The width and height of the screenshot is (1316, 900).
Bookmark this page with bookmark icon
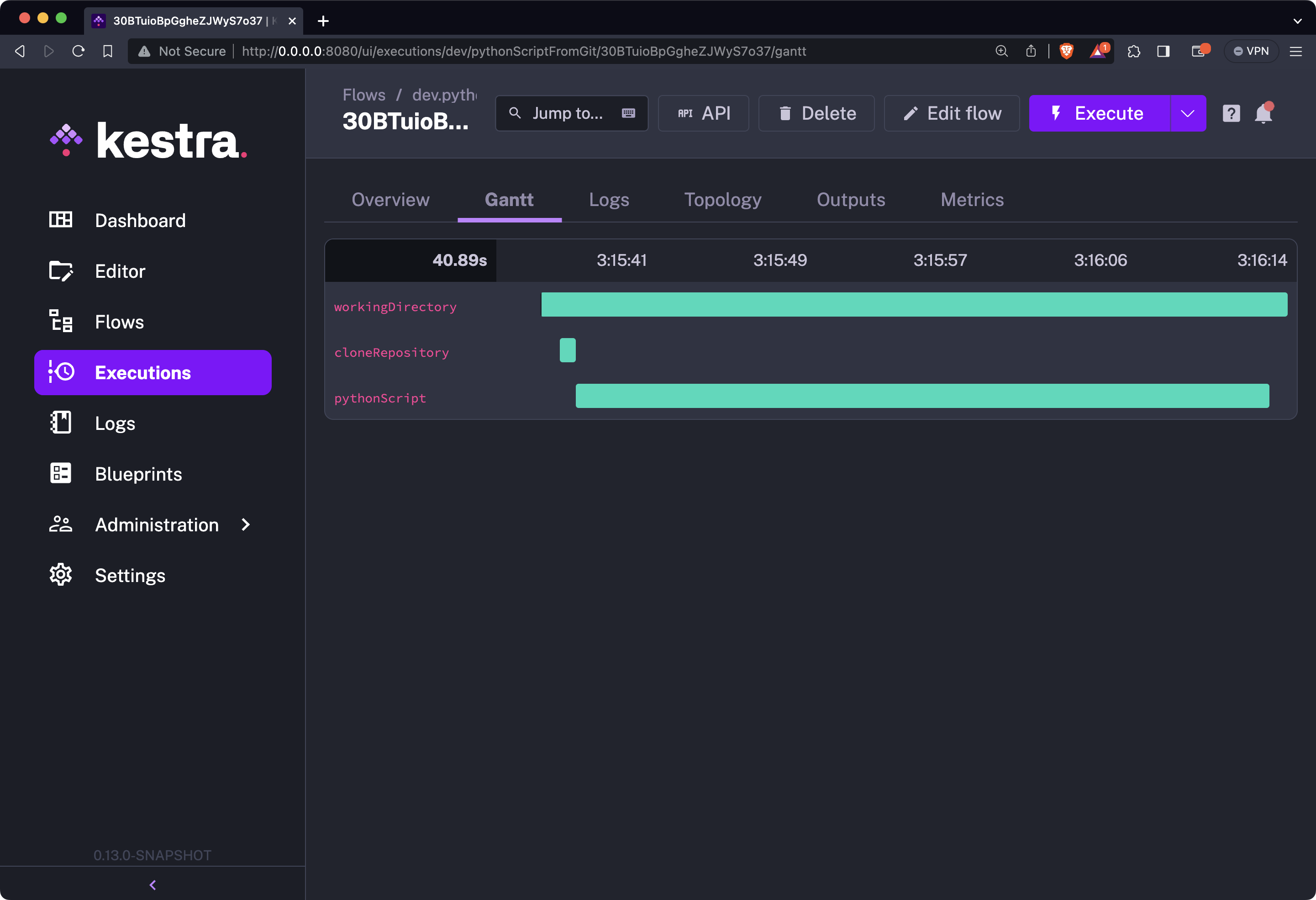click(108, 51)
